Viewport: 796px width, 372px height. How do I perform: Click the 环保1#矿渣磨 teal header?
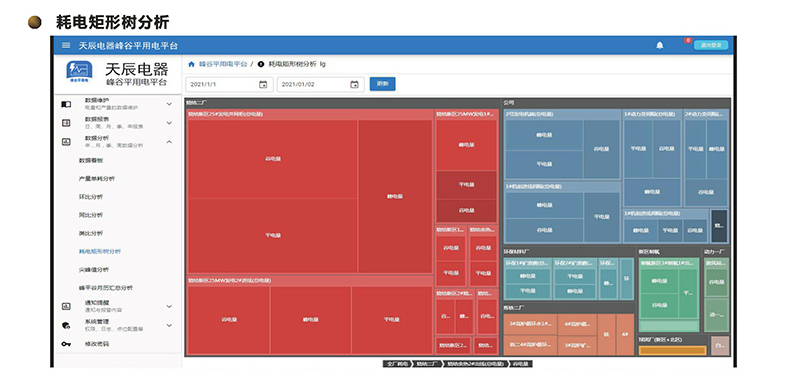(527, 263)
